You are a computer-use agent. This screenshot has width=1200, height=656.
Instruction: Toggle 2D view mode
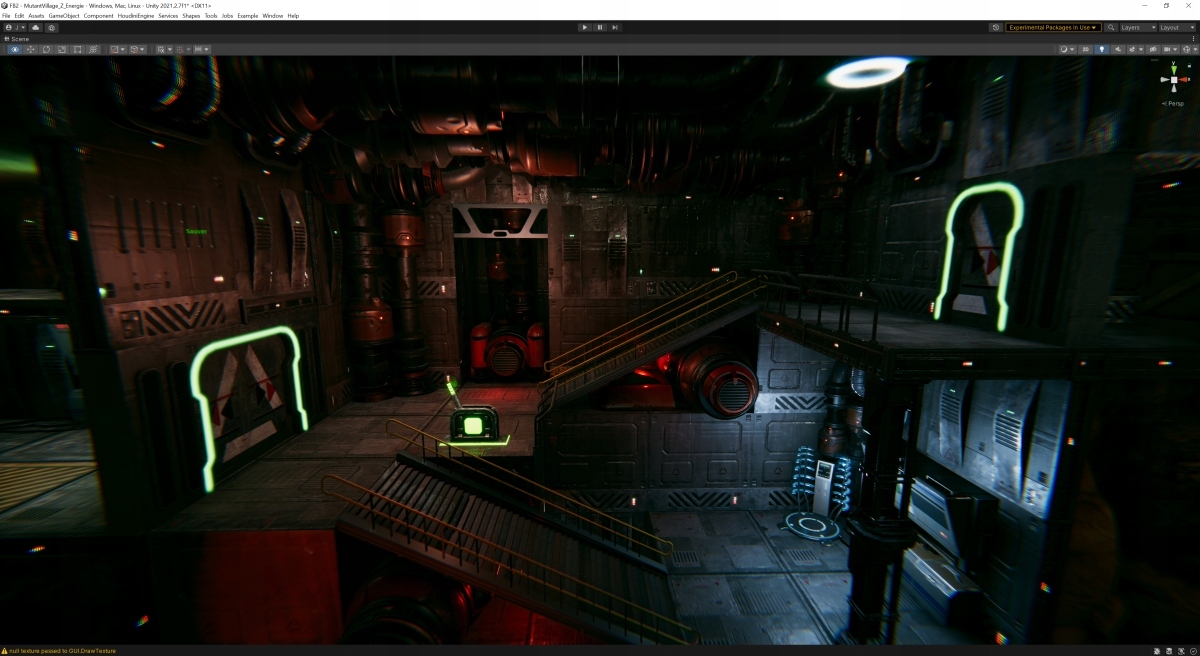click(x=1085, y=49)
